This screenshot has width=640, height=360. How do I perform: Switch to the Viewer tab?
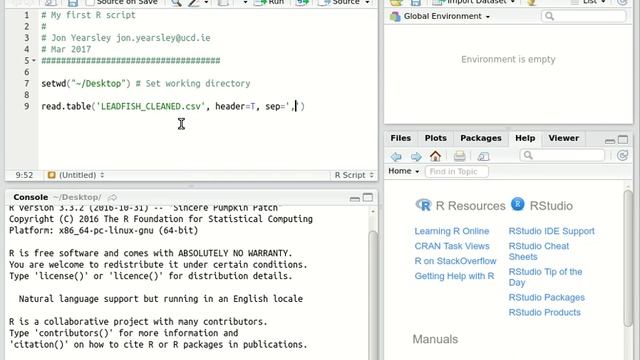(x=564, y=138)
